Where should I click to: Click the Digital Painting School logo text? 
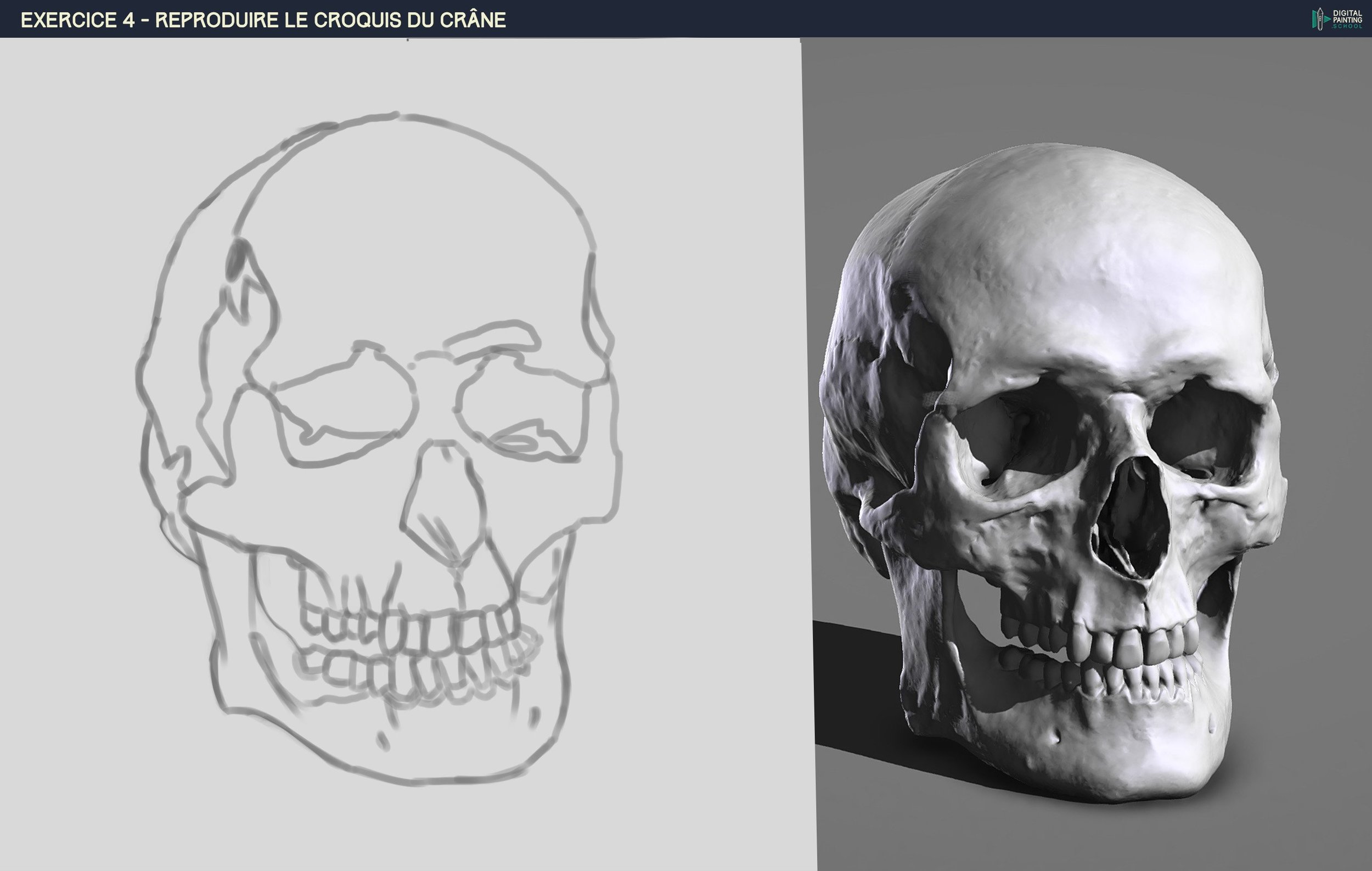click(x=1347, y=19)
